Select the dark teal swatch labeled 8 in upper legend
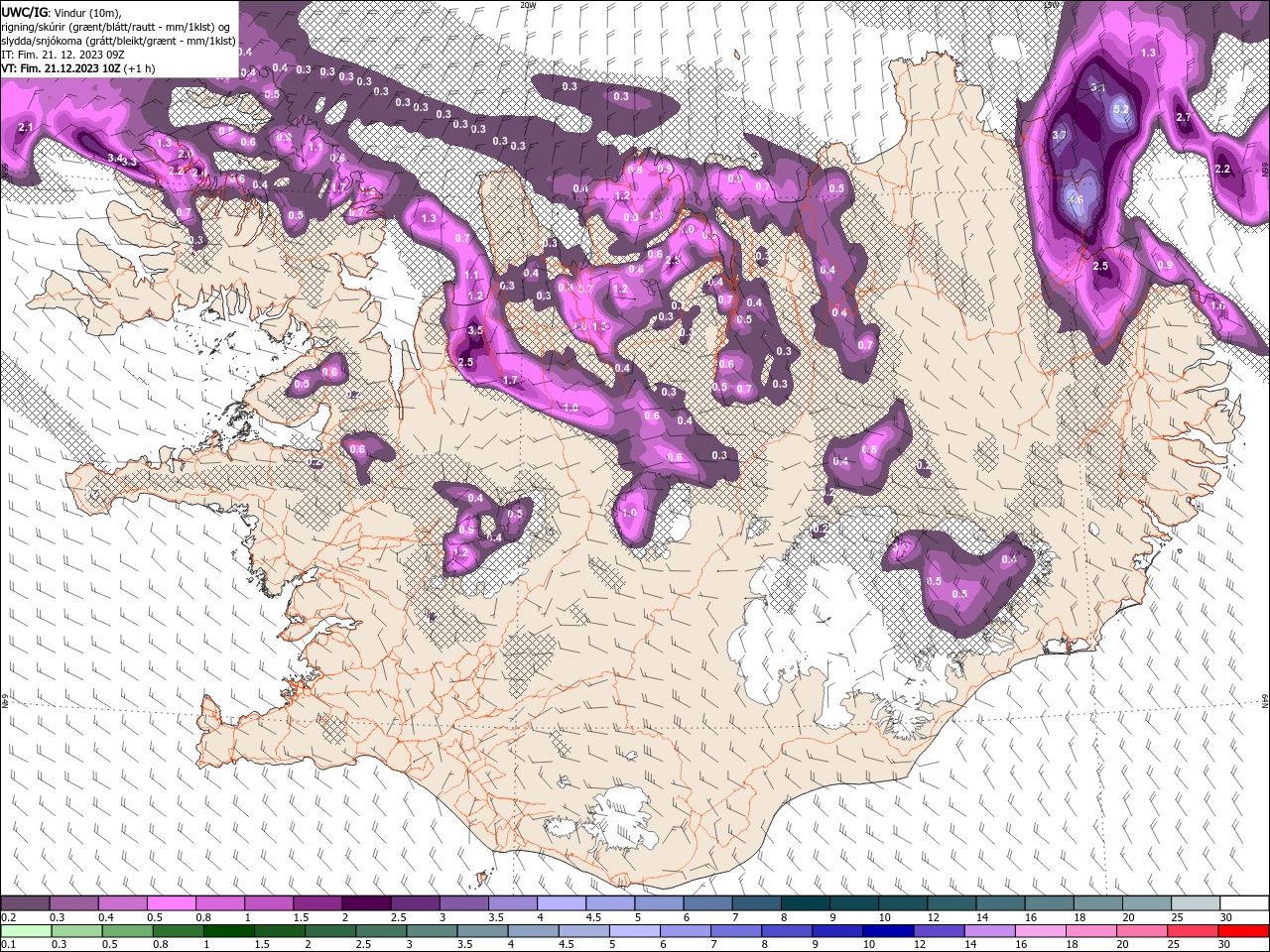 (x=806, y=903)
